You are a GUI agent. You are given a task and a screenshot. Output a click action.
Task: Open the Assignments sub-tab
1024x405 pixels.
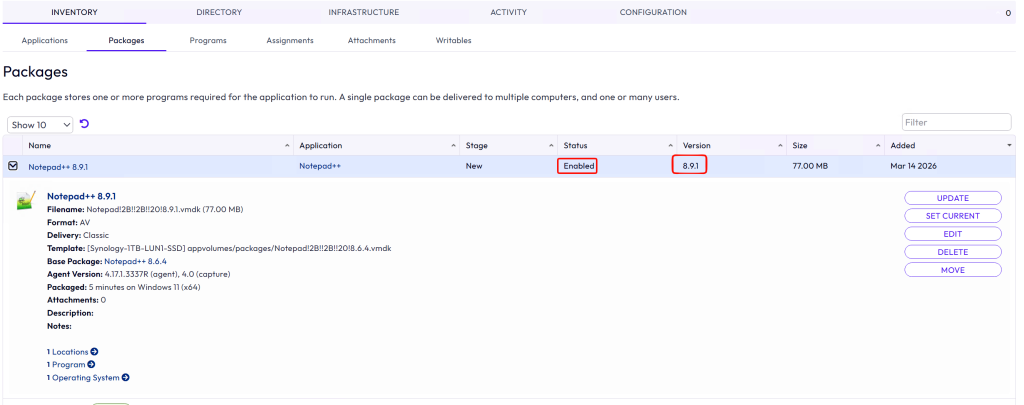290,40
